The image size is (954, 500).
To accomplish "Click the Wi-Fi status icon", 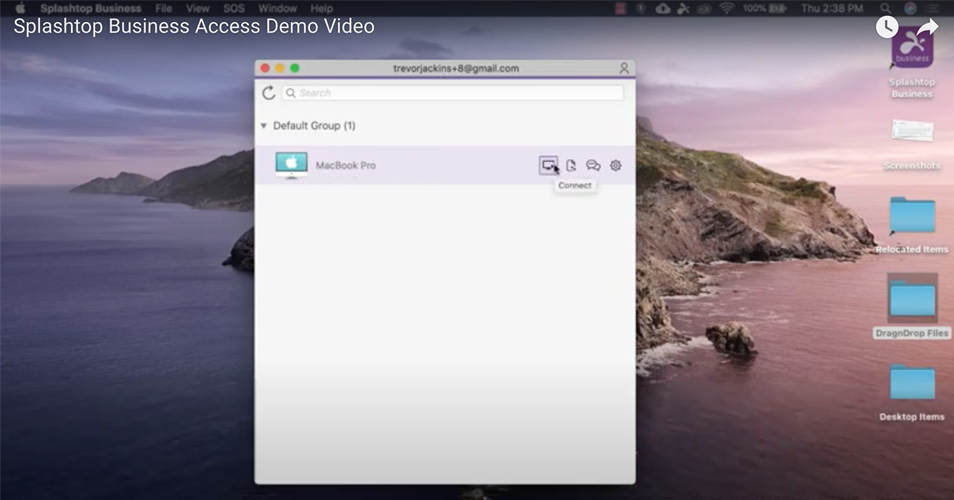I will [726, 8].
